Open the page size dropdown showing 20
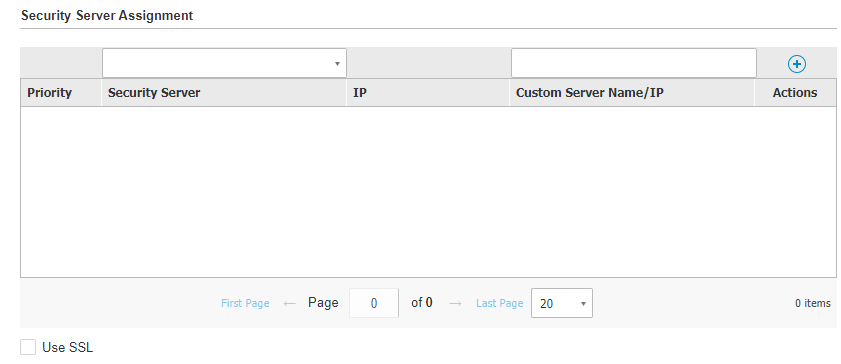Image resolution: width=841 pixels, height=364 pixels. (562, 303)
